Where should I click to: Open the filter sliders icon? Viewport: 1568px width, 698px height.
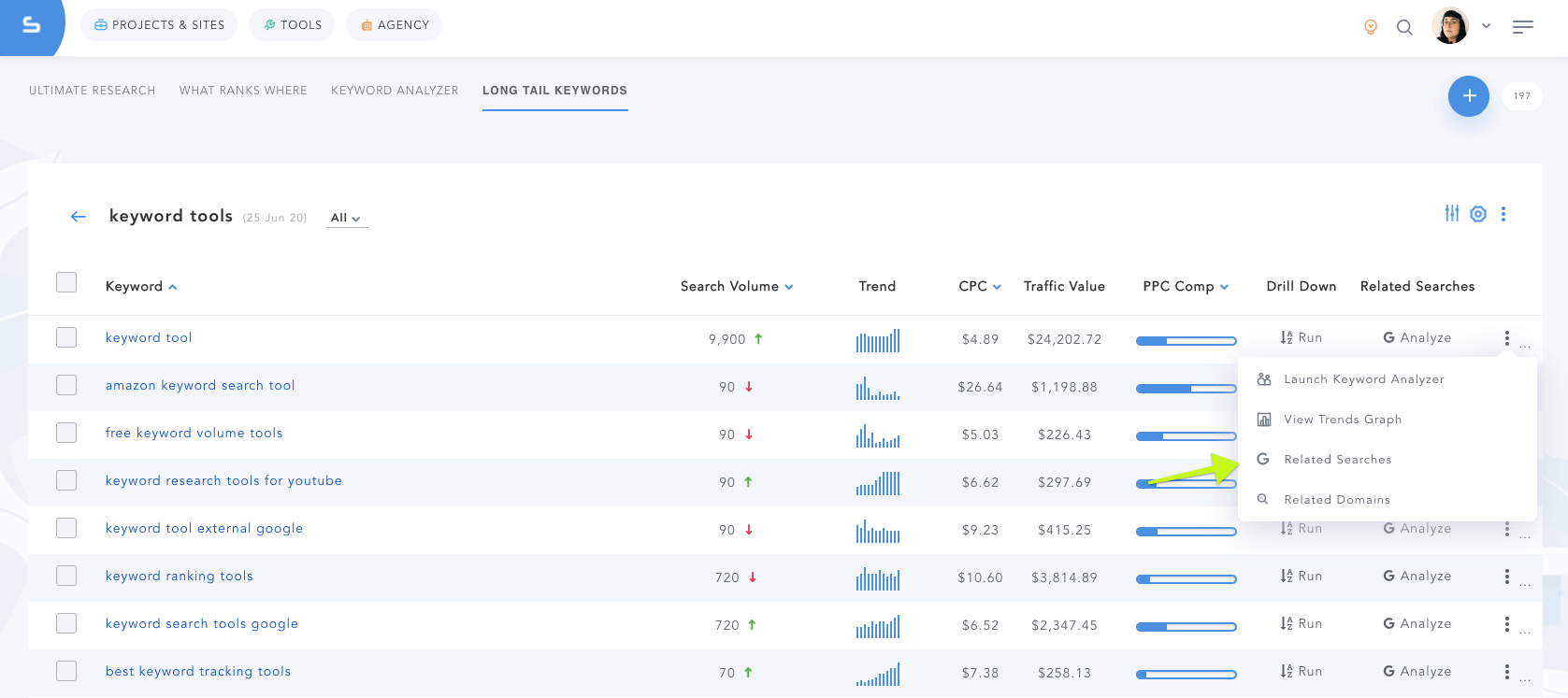pos(1451,214)
